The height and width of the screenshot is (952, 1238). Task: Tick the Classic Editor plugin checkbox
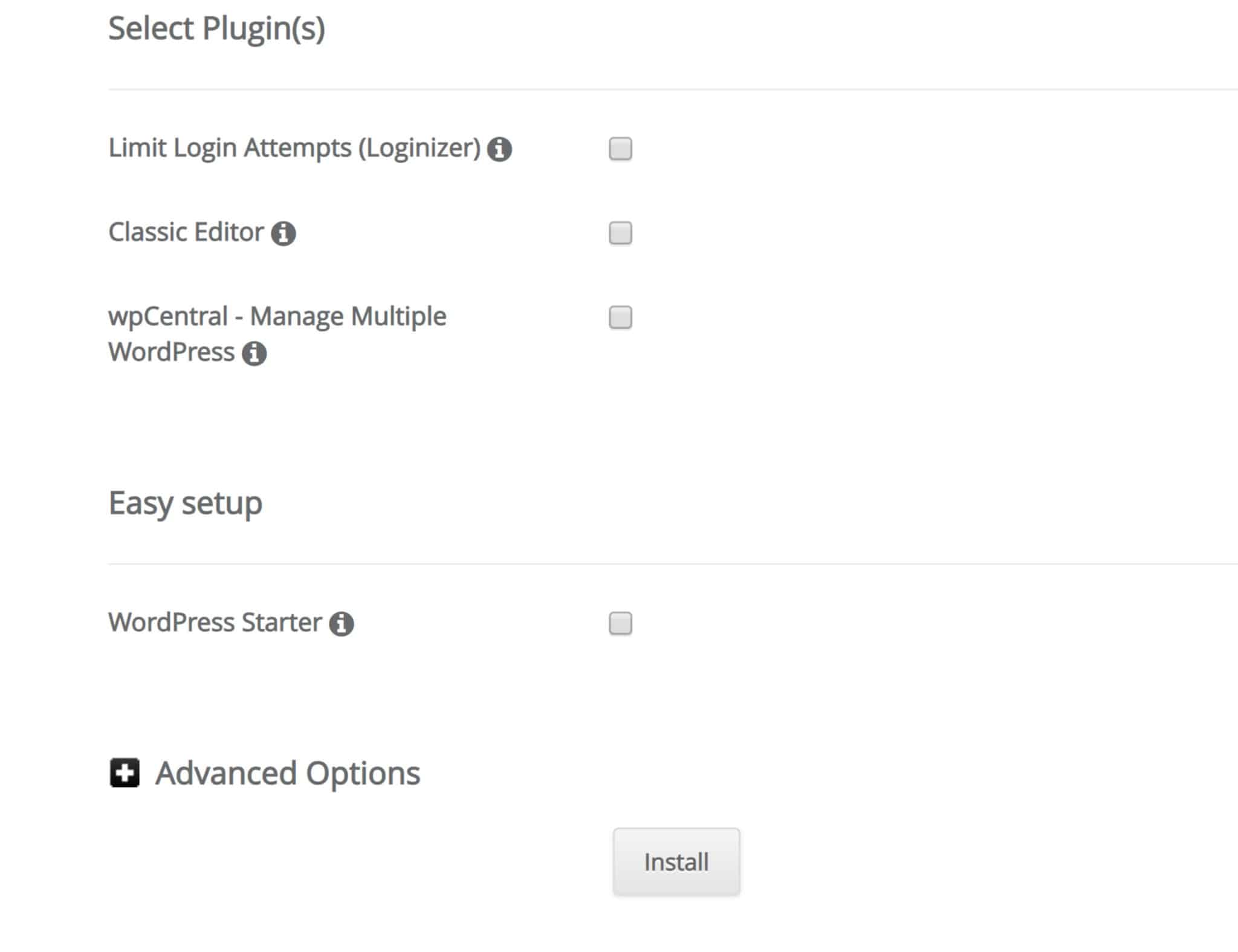620,233
